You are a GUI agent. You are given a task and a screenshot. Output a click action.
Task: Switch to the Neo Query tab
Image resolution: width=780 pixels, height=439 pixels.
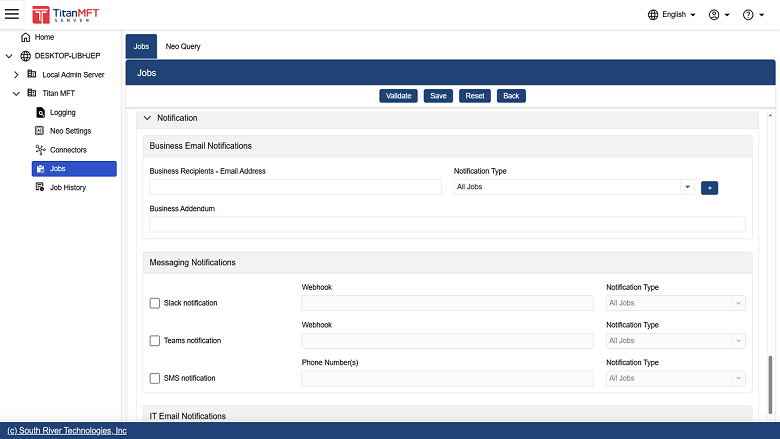point(183,46)
